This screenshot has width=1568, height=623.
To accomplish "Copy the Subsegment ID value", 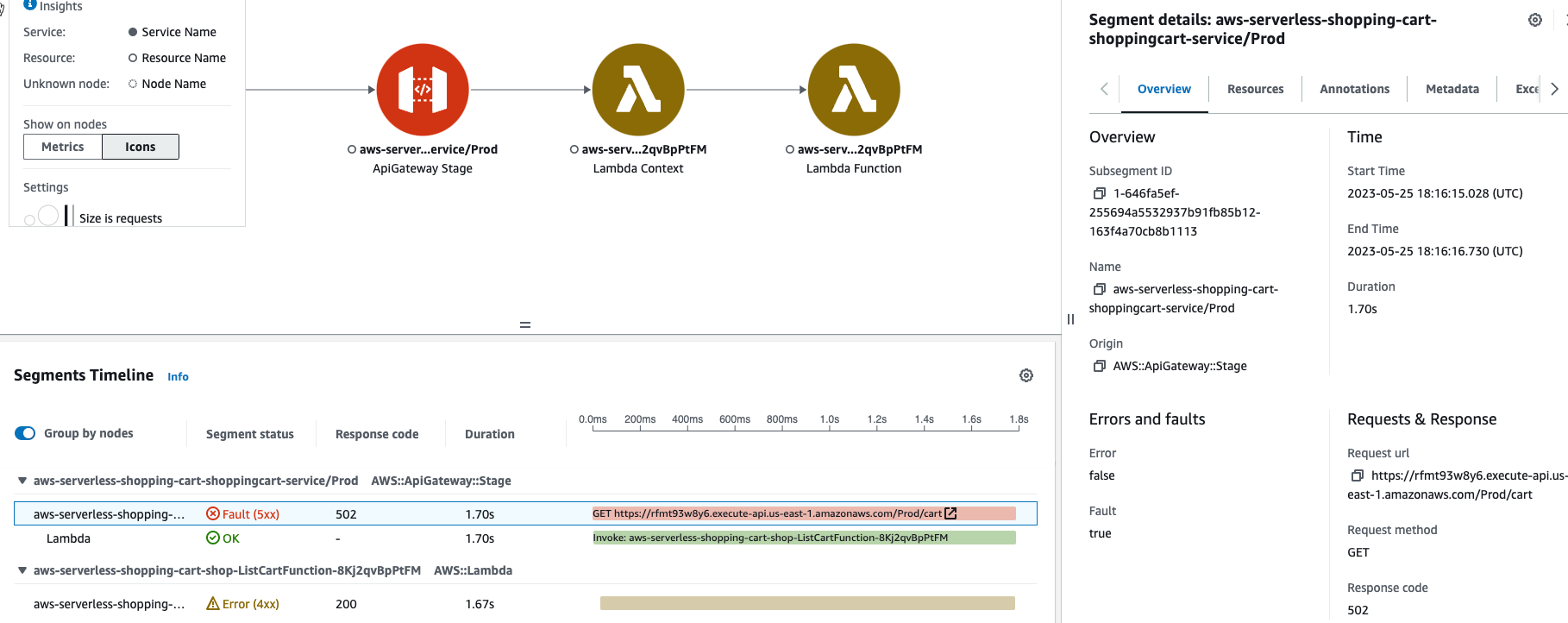I will click(1099, 193).
